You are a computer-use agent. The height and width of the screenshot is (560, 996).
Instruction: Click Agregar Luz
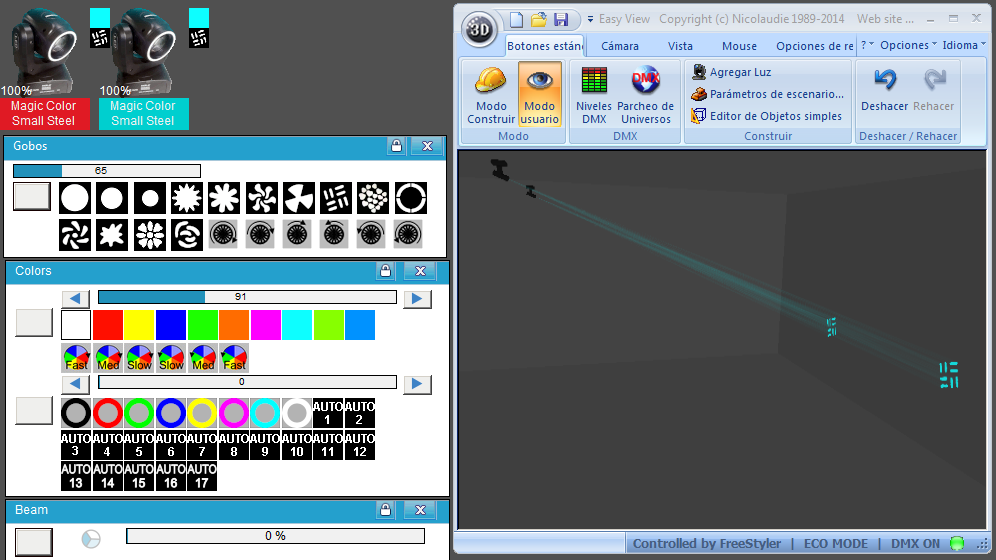pos(731,72)
